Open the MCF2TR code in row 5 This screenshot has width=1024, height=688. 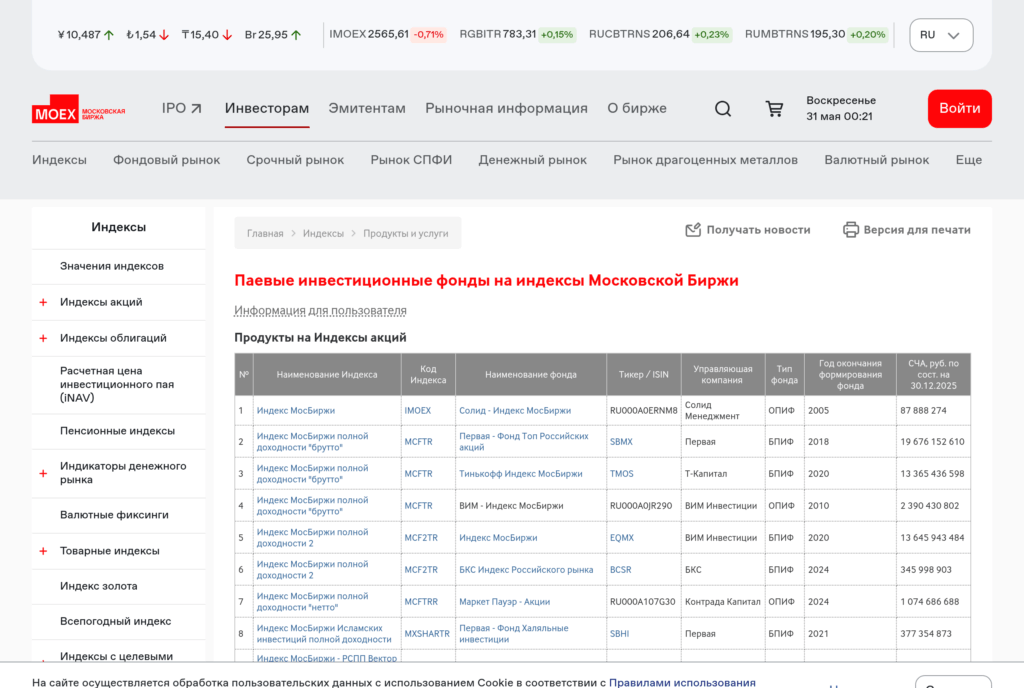[x=421, y=538]
